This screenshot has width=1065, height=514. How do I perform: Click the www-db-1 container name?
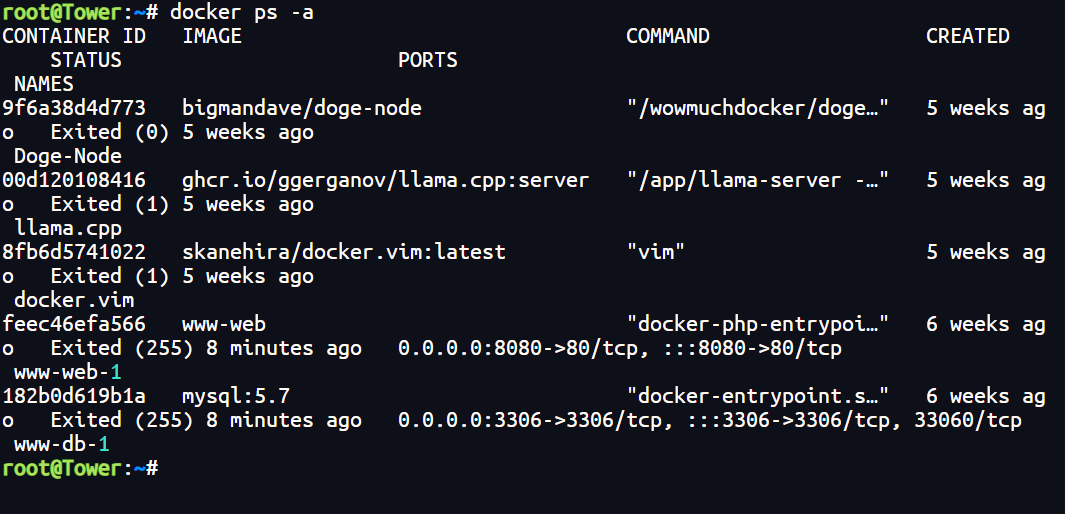click(x=62, y=445)
